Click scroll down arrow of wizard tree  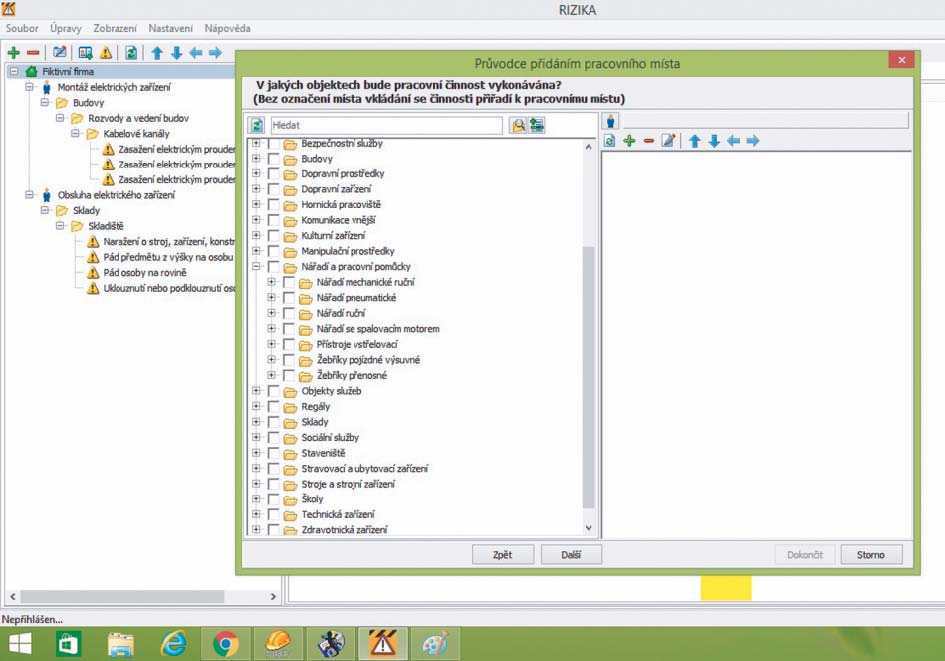[588, 528]
